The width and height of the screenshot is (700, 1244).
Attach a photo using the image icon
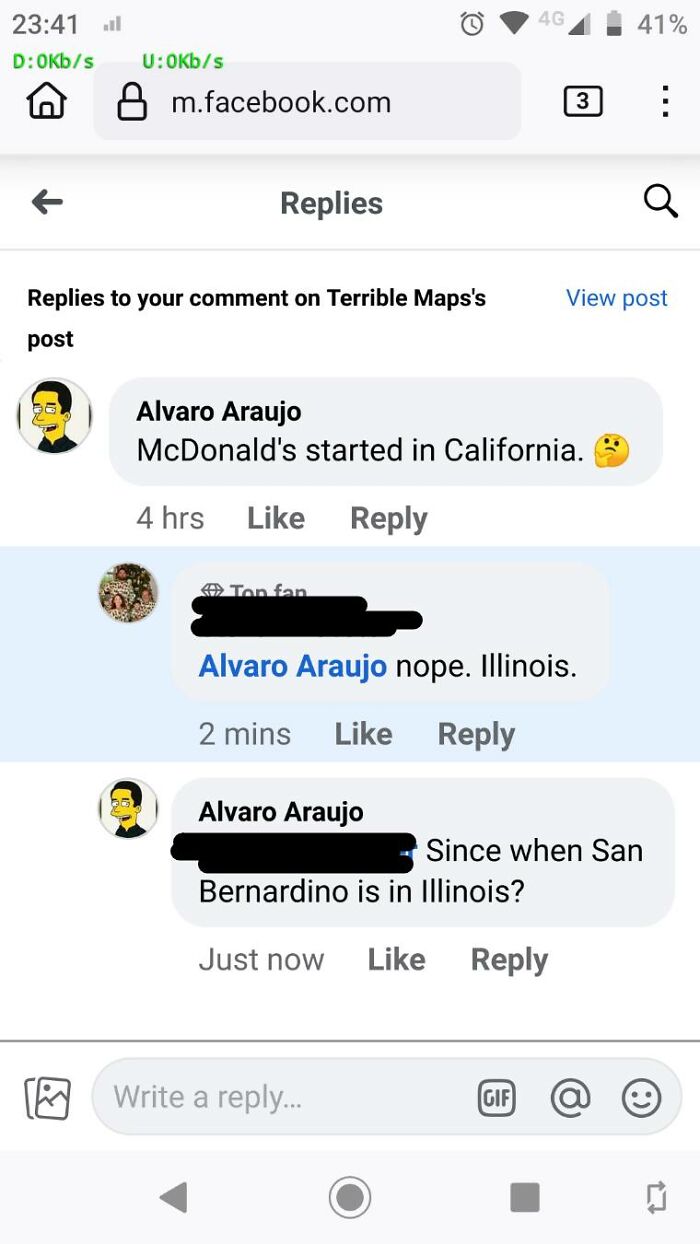[x=46, y=1096]
